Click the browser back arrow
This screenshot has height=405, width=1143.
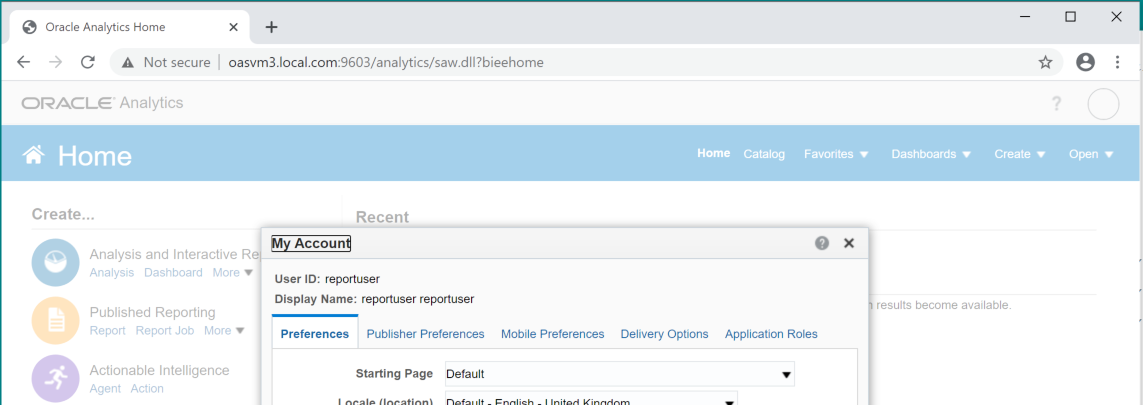click(x=23, y=62)
